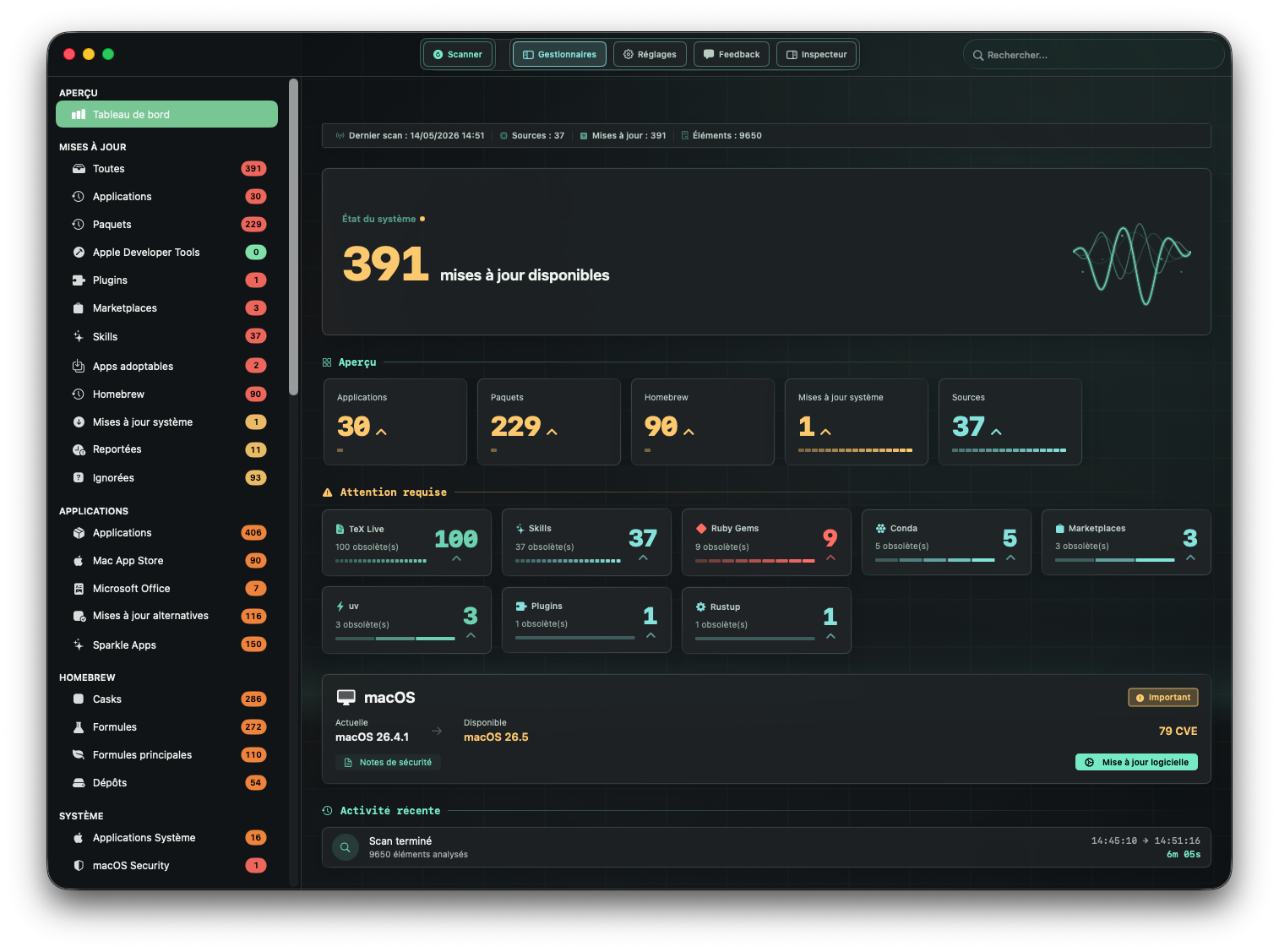Click the Marketplaces bag icon in sidebar
The height and width of the screenshot is (952, 1279).
tap(79, 308)
